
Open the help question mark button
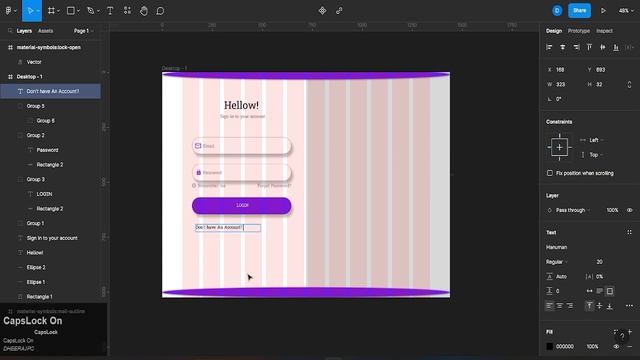point(622,336)
